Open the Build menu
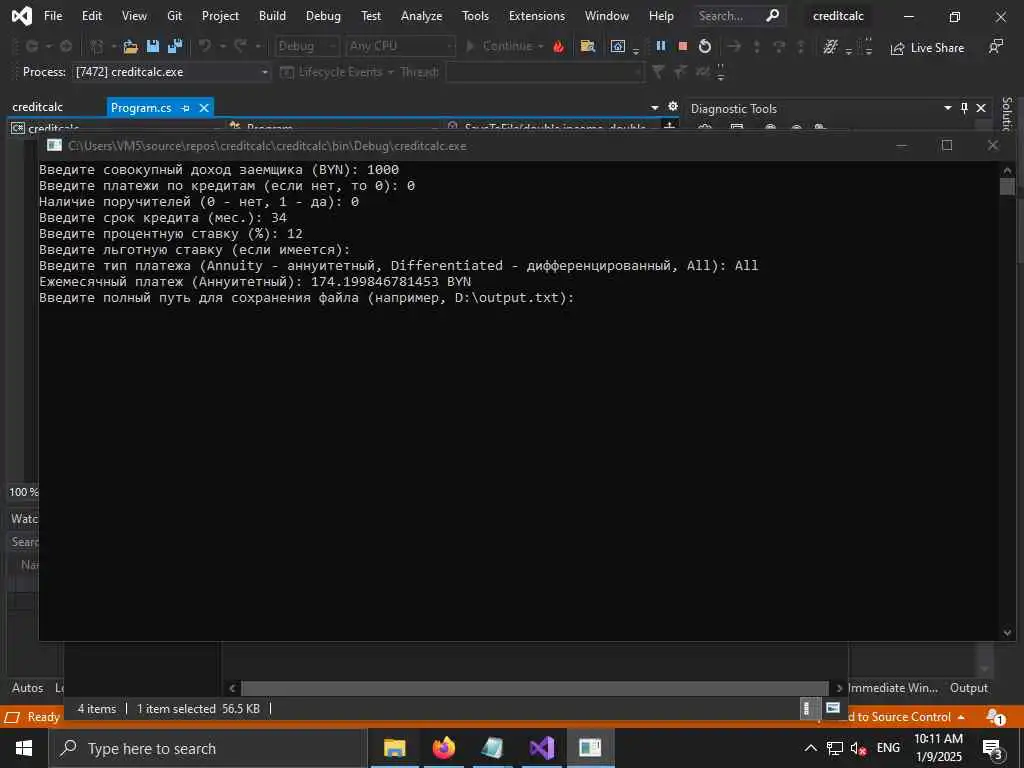 coord(272,16)
